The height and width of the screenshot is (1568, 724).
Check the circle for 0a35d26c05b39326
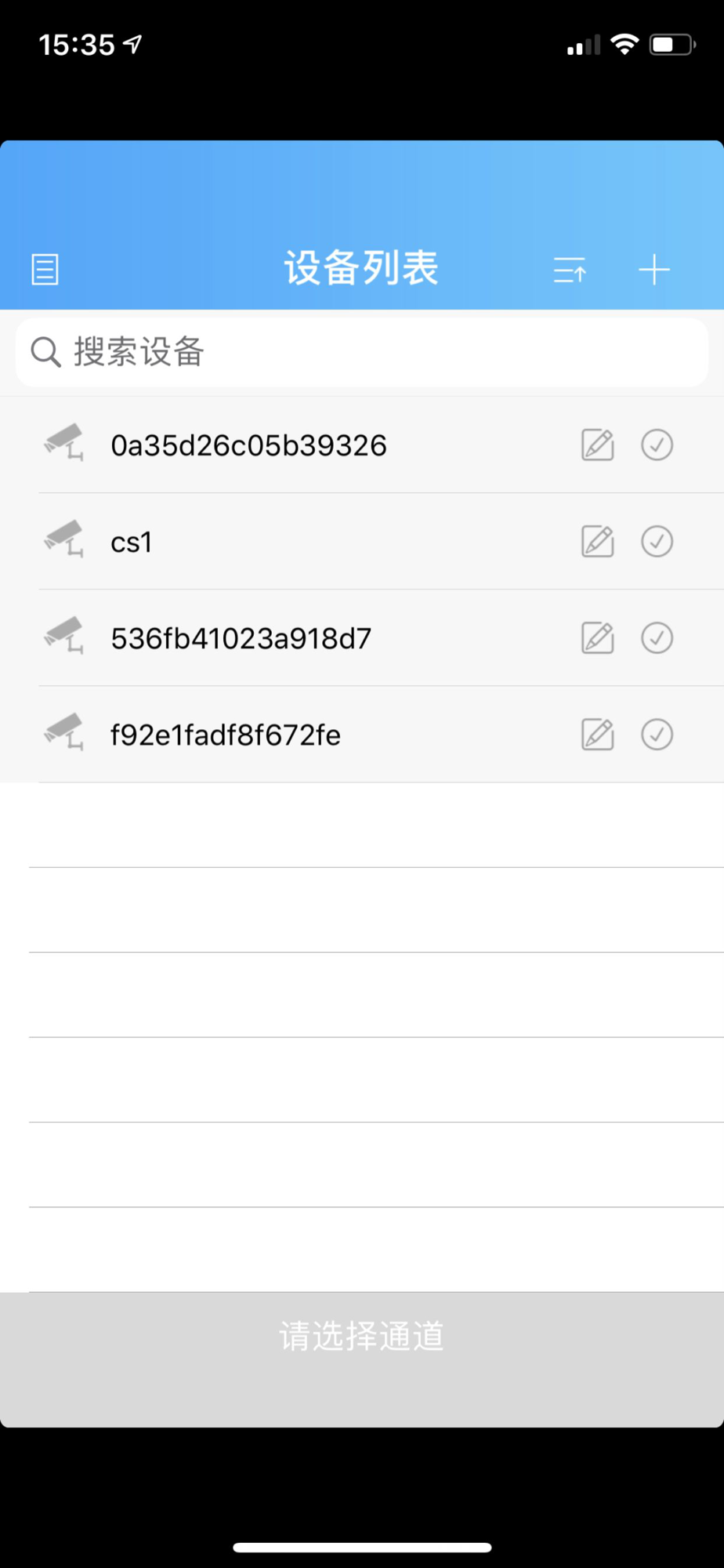coord(657,445)
